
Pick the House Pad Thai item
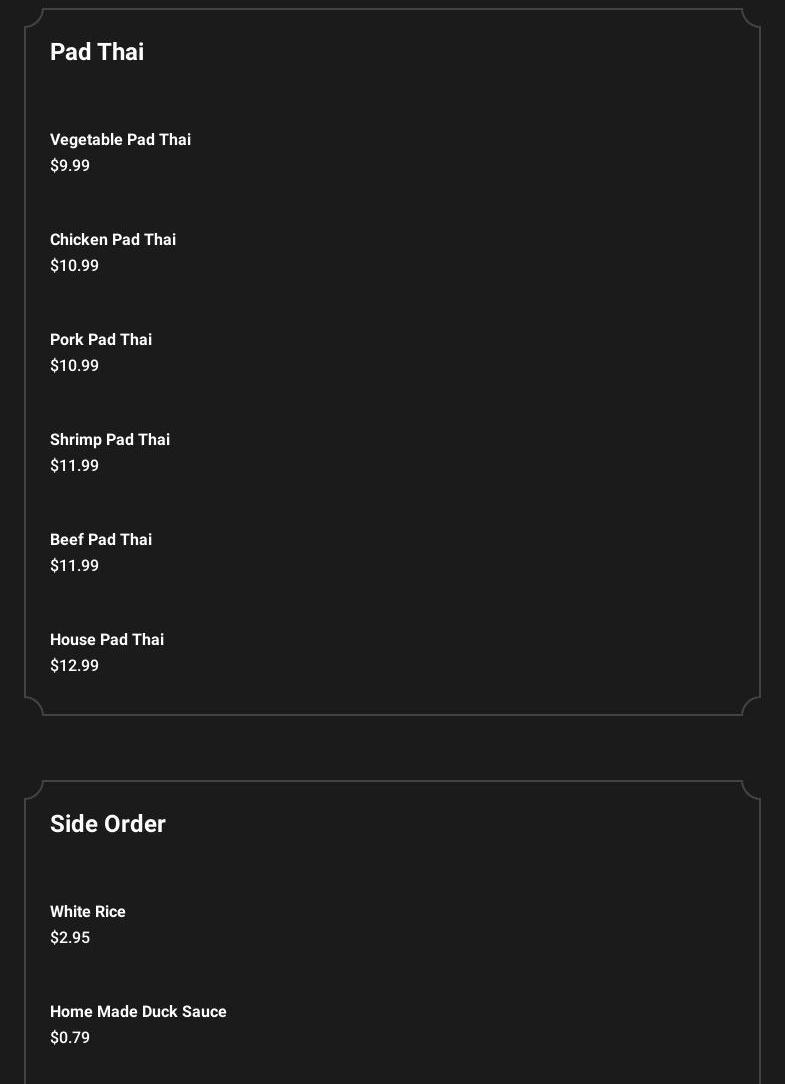pyautogui.click(x=107, y=640)
